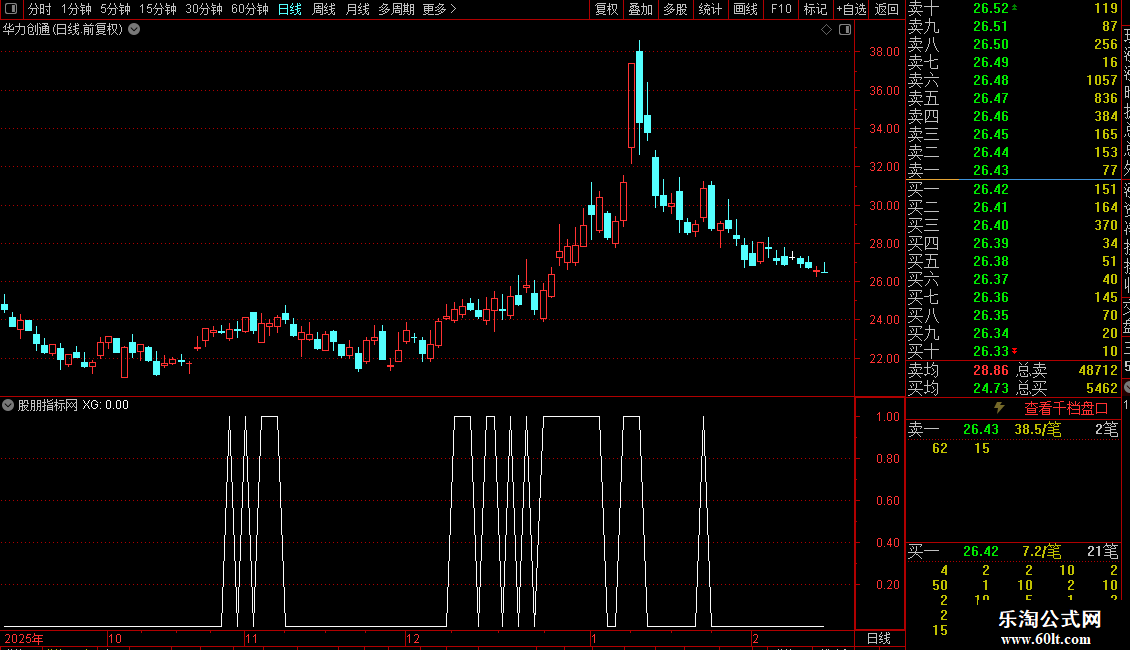Screen dimensions: 1130x650
Task: Open the 多股 multi-stock view
Action: pyautogui.click(x=675, y=9)
